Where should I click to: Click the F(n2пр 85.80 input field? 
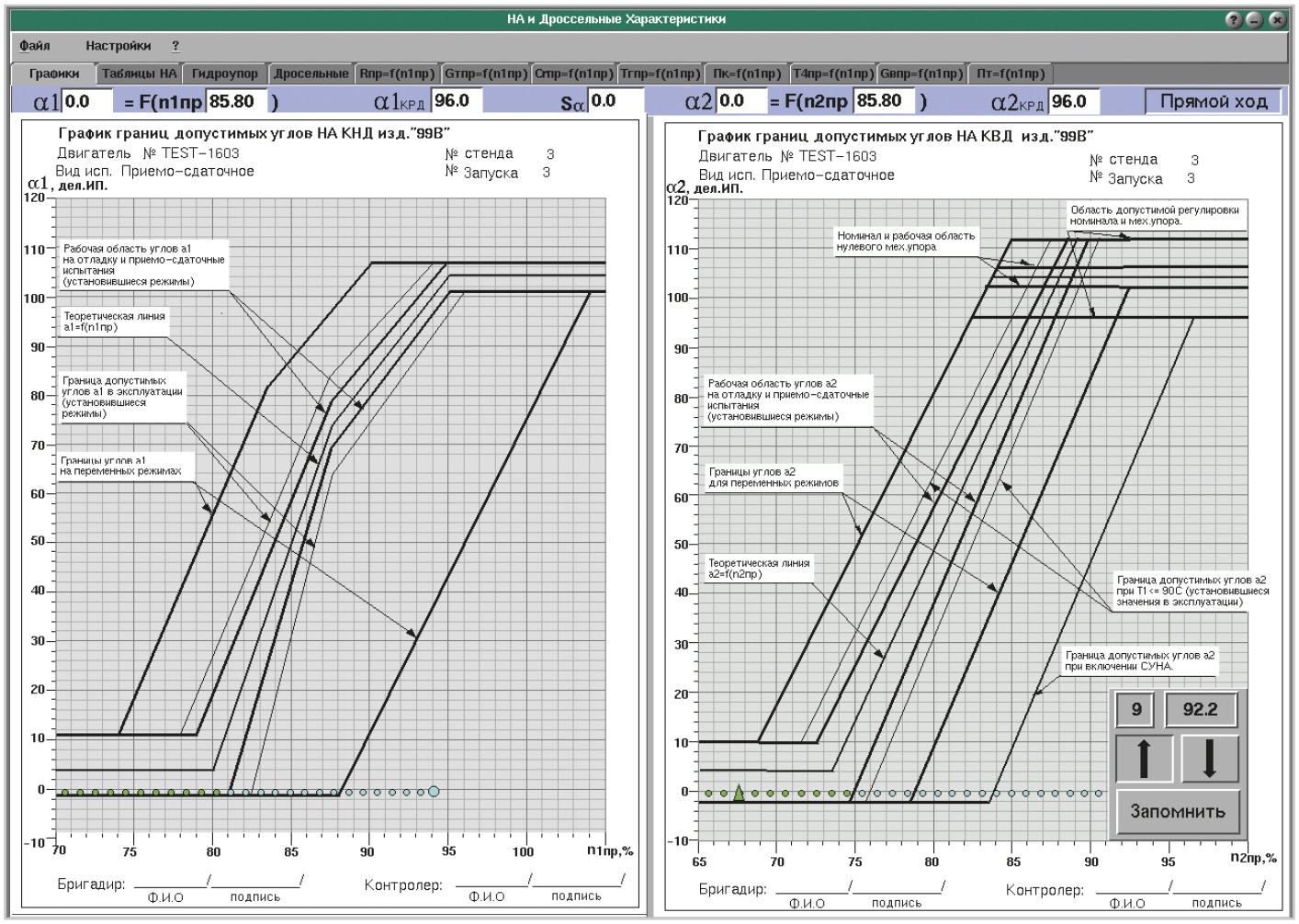coord(885,101)
